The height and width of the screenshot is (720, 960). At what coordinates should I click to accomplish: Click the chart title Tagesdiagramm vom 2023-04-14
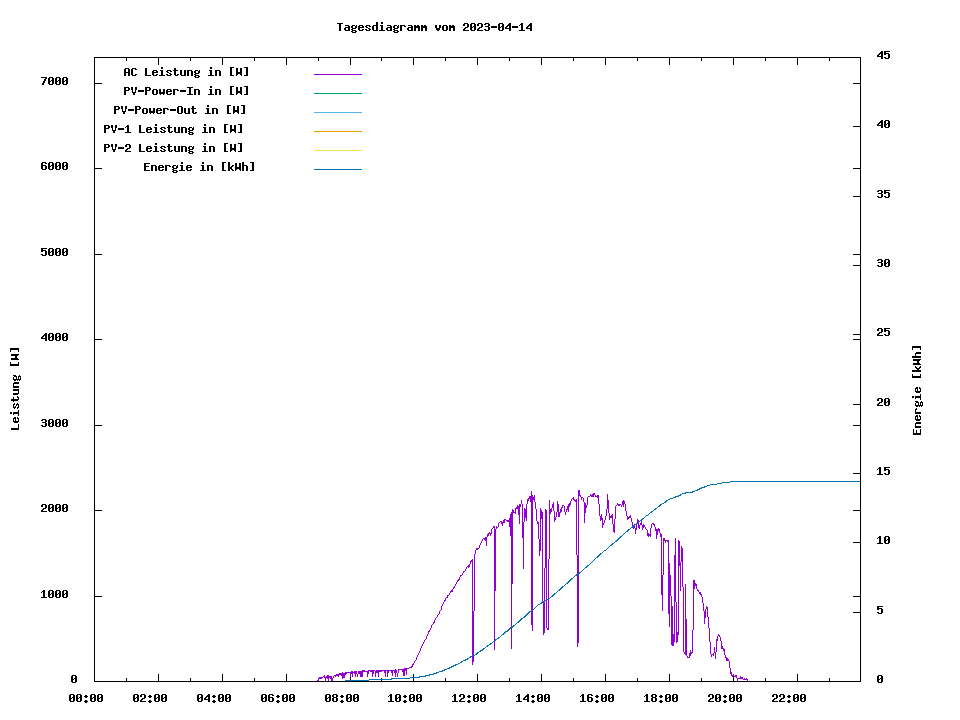434,27
